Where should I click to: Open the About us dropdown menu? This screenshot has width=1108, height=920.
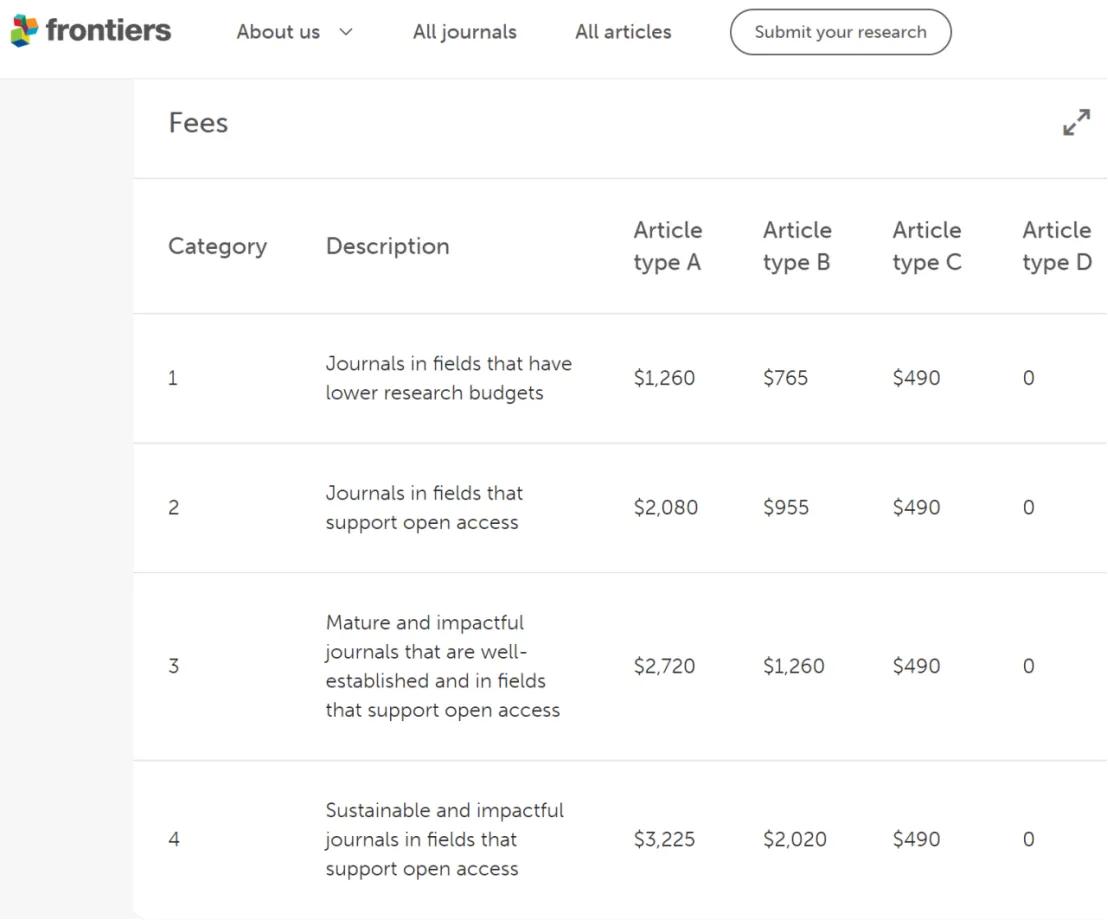tap(294, 32)
